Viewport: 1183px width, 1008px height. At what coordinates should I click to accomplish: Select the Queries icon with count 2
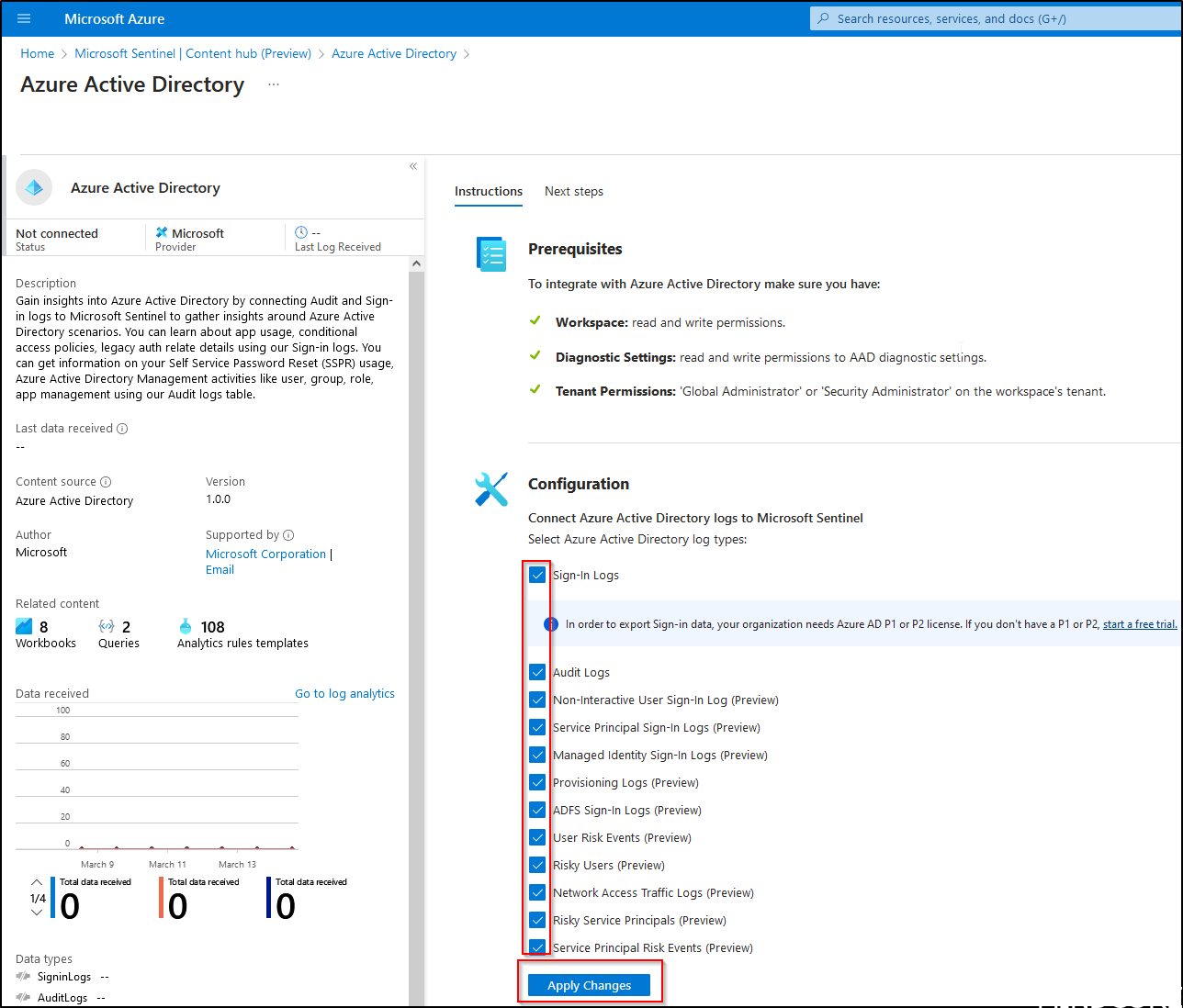pyautogui.click(x=103, y=625)
